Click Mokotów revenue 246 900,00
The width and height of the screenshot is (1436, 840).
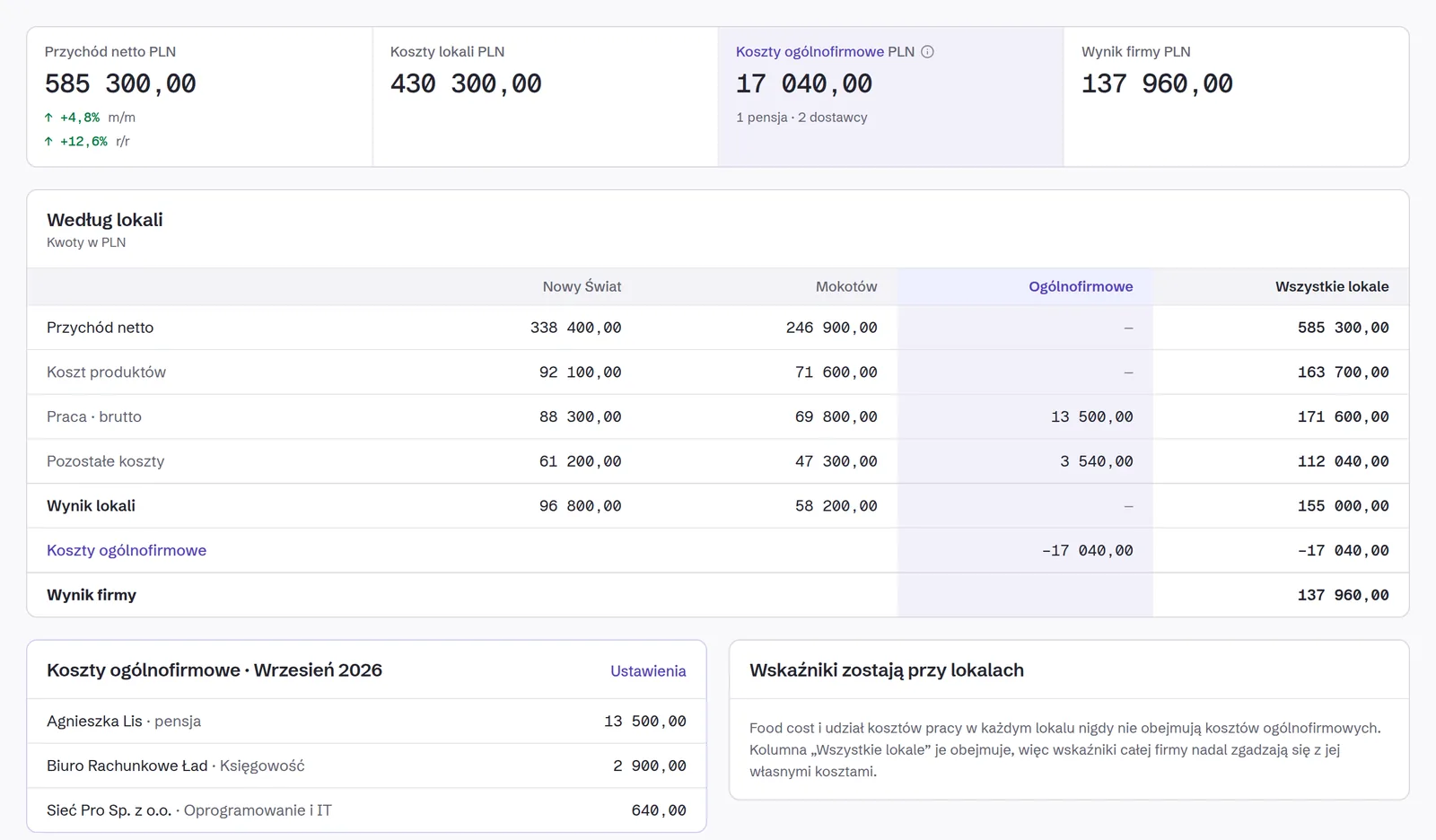click(831, 328)
